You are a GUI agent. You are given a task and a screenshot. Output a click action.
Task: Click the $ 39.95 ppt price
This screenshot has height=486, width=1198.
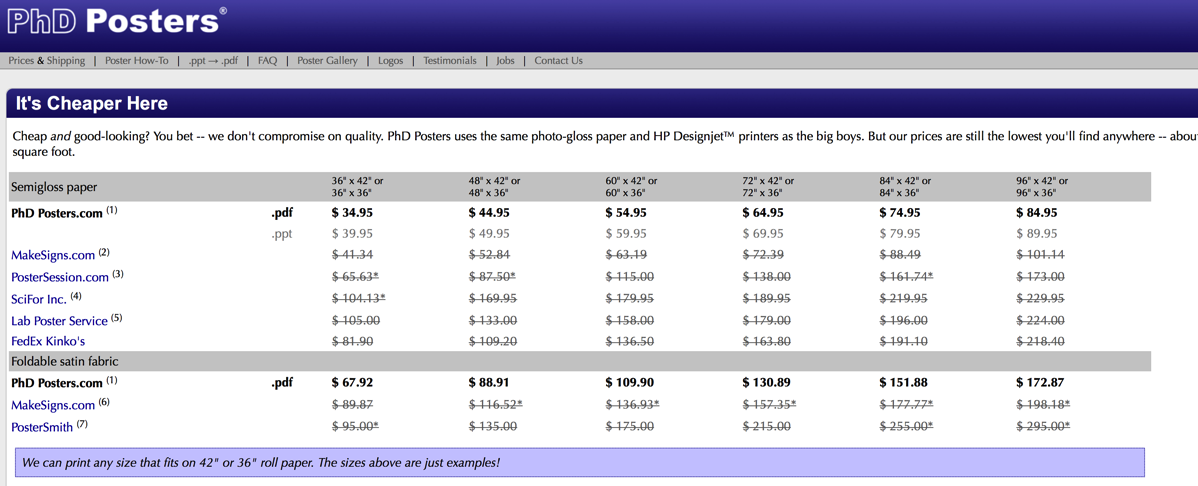pos(352,234)
